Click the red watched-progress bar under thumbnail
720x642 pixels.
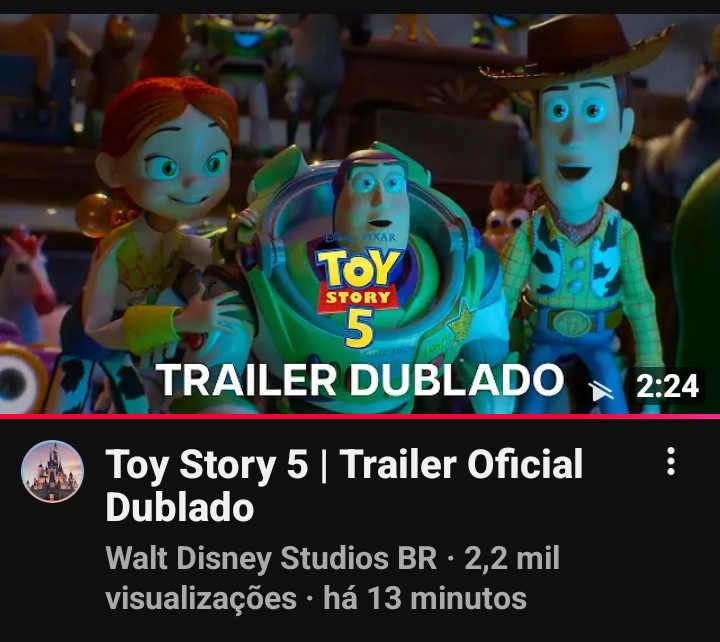click(360, 416)
